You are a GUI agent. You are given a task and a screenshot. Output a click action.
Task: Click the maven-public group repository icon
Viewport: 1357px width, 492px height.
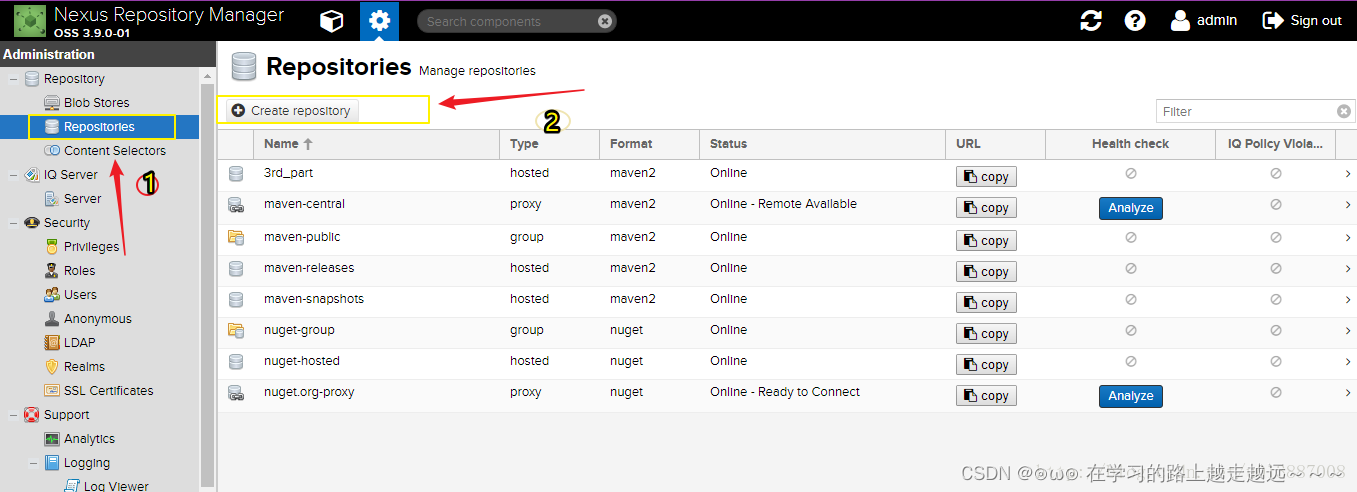236,238
